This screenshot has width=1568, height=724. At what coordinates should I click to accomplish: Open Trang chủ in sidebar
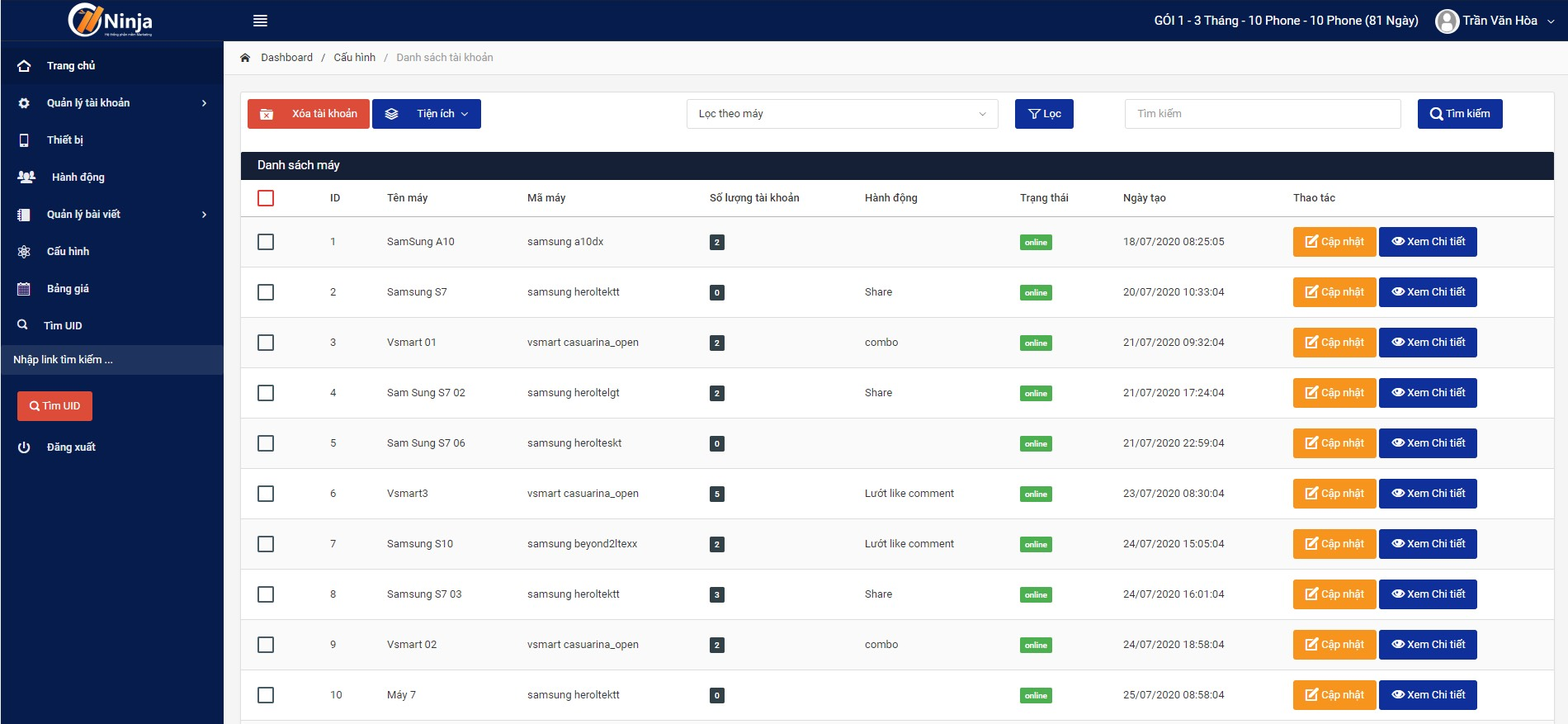[111, 66]
